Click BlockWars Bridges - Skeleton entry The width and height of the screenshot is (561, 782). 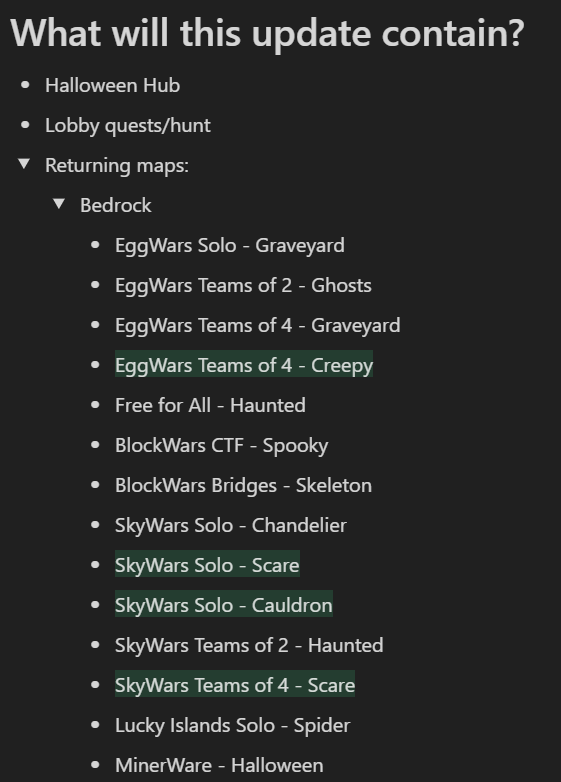[243, 485]
